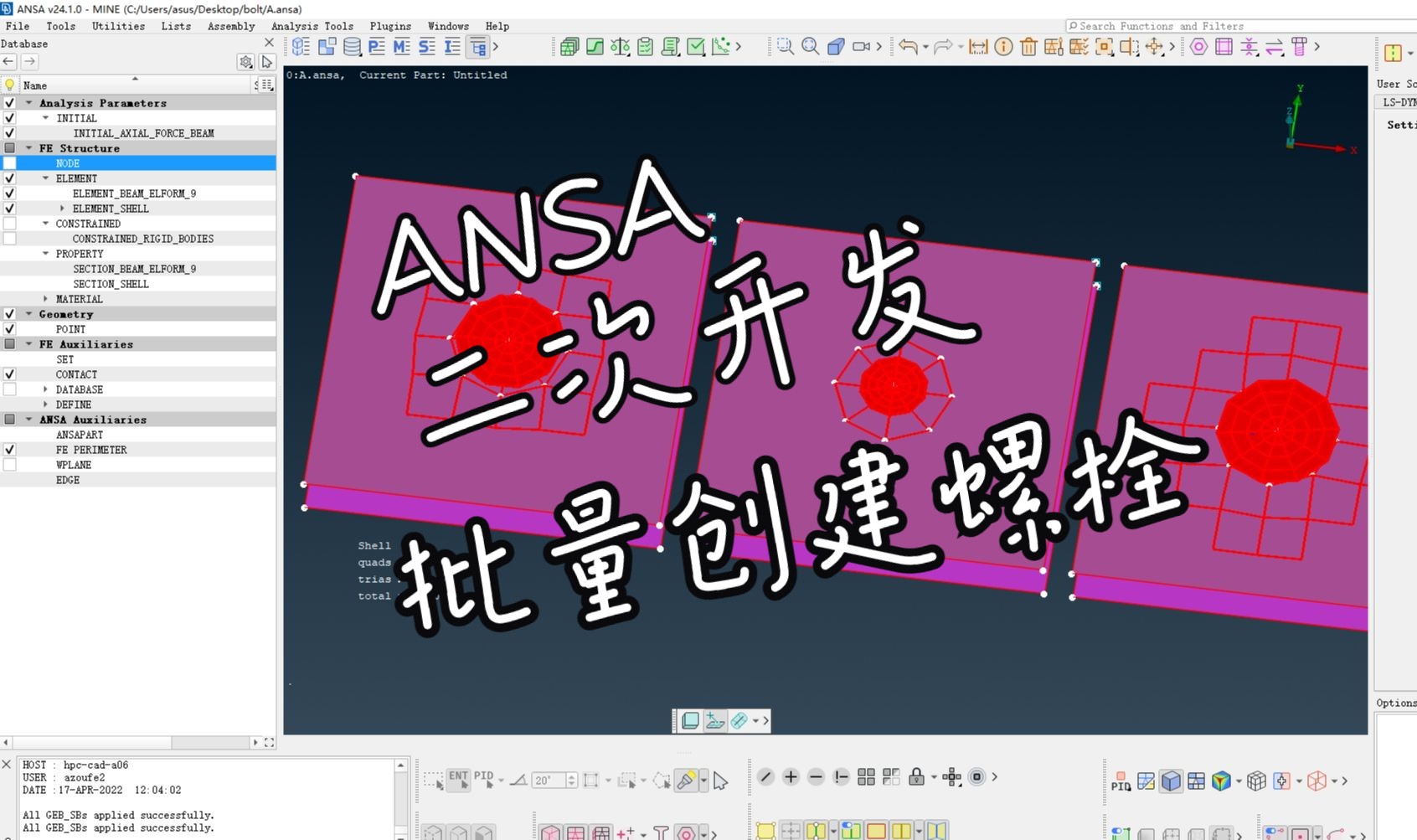
Task: Click the info icon in the top toolbar
Action: point(1003,48)
